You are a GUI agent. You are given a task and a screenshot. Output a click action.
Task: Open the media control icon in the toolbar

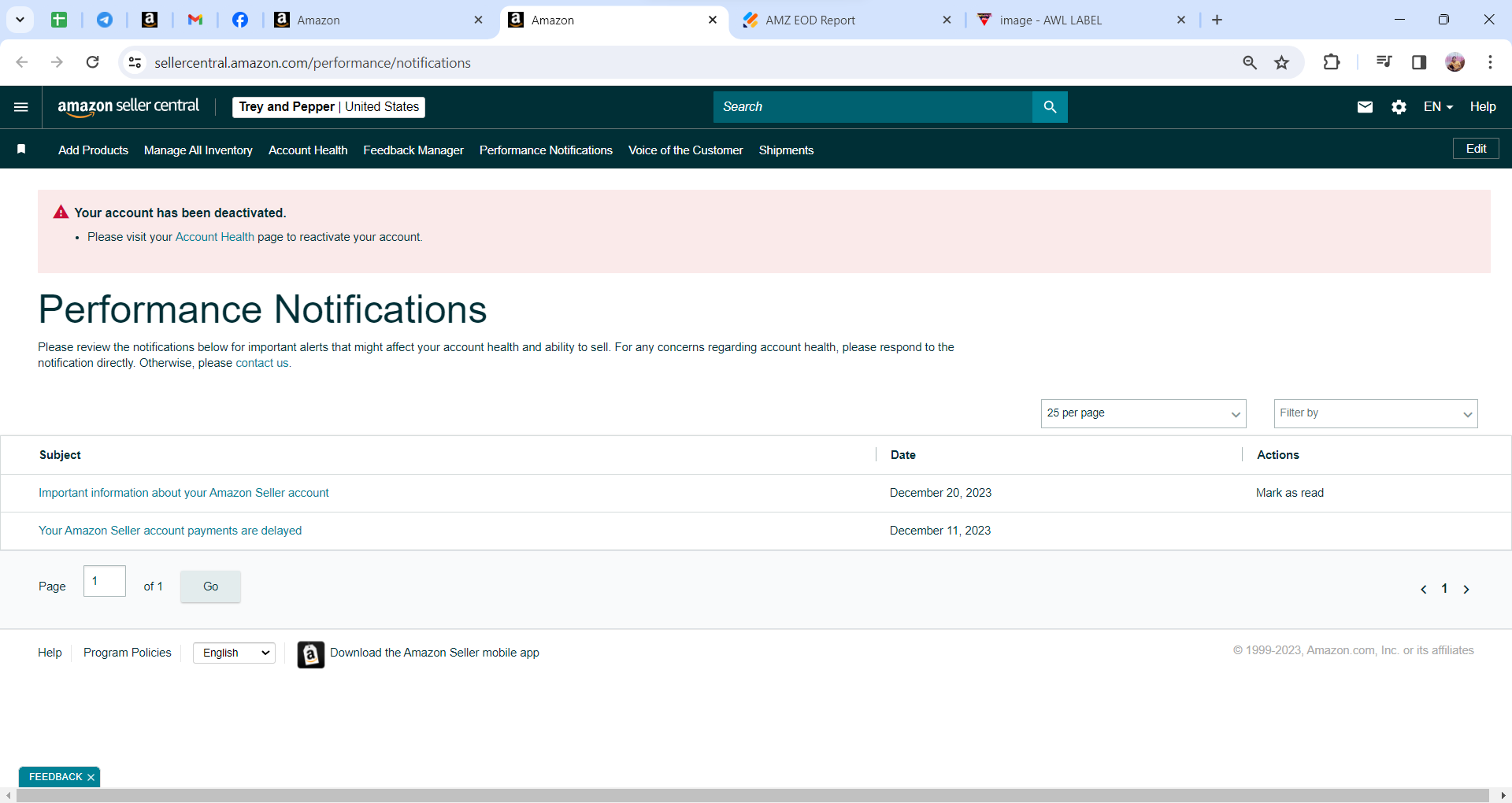click(x=1384, y=62)
